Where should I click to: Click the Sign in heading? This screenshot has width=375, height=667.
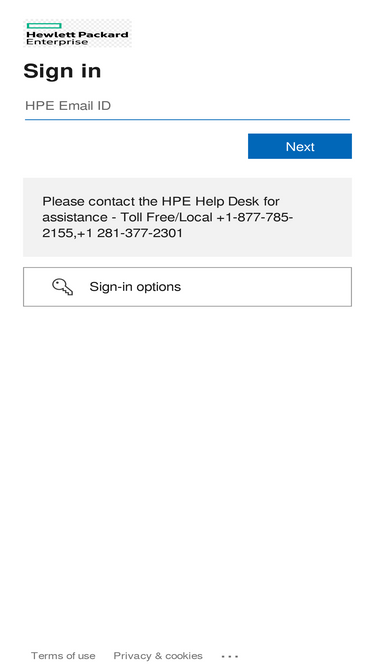click(62, 71)
